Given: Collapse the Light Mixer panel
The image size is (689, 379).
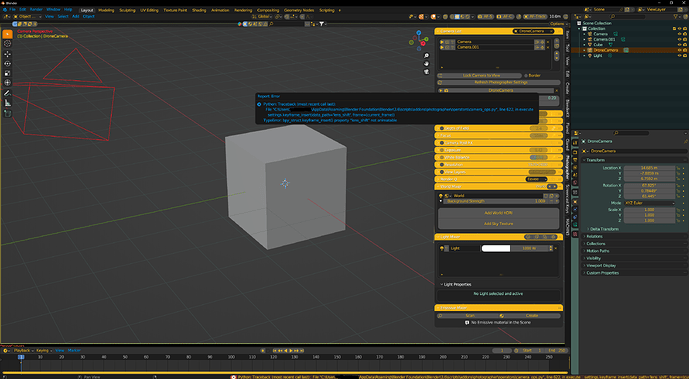Looking at the screenshot, I should click(x=498, y=237).
